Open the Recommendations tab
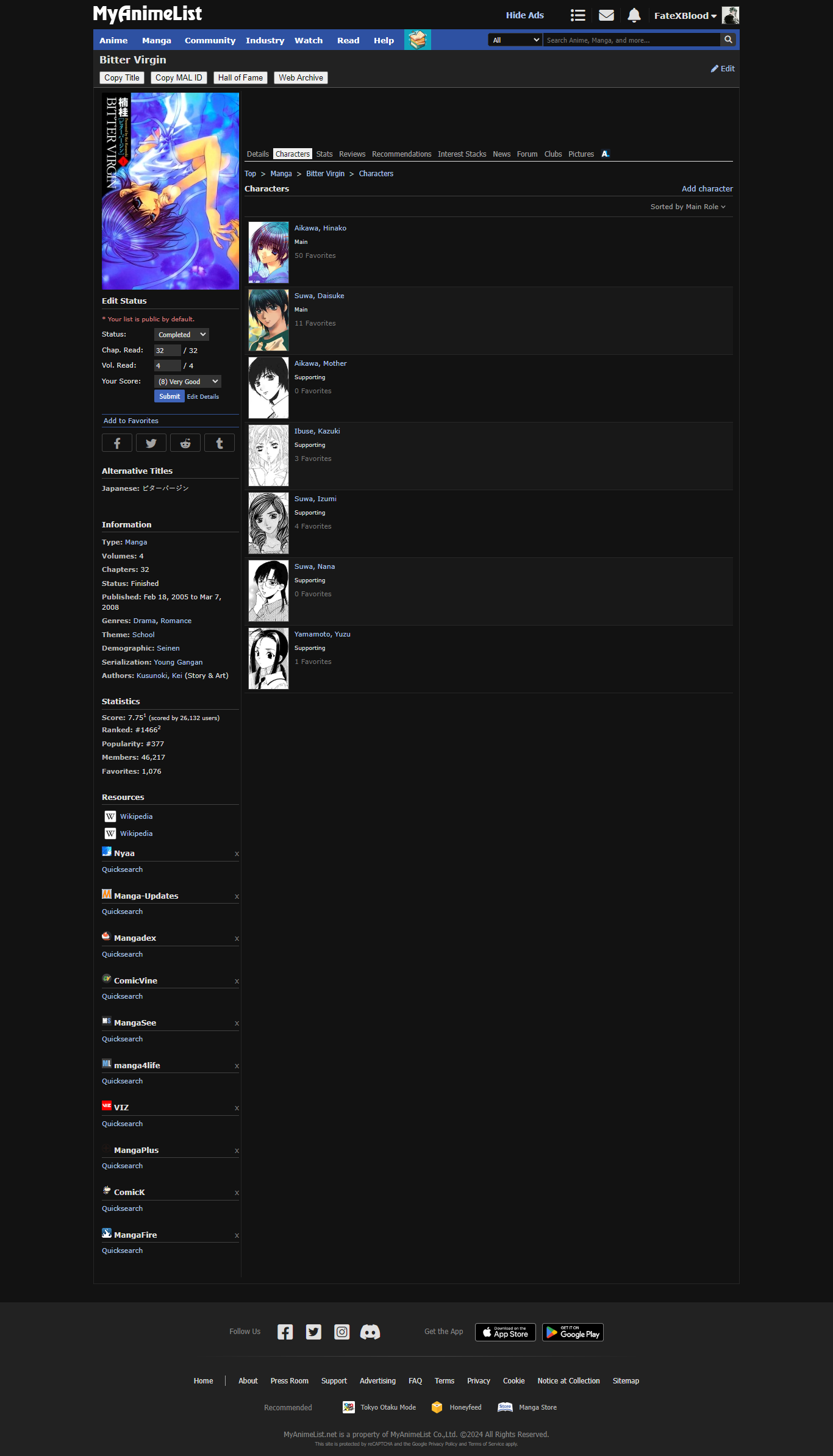 click(402, 154)
